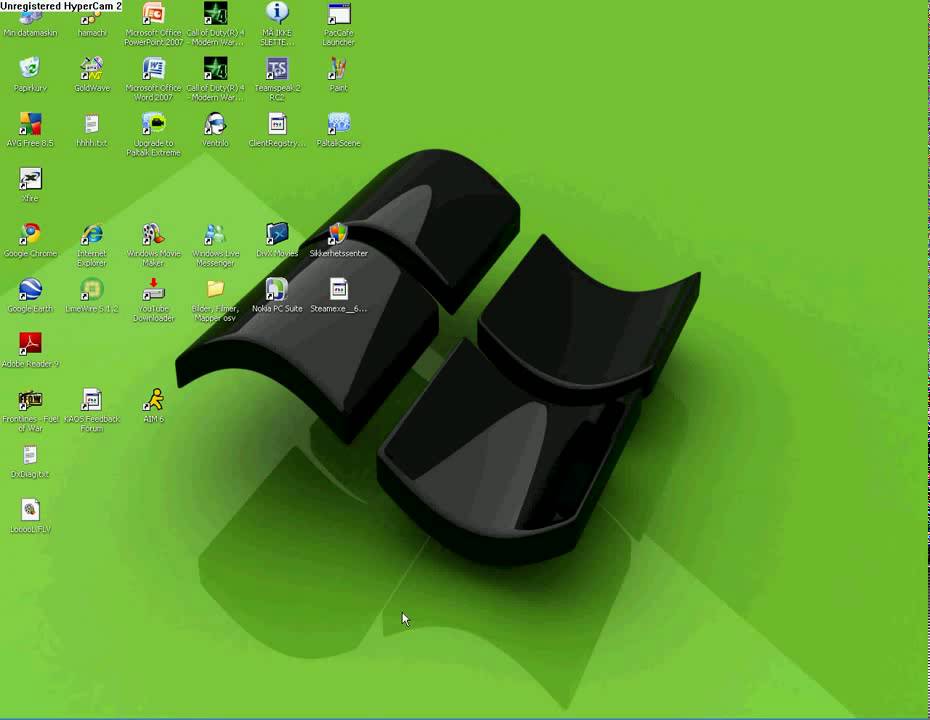Click the Internet Explorer icon
This screenshot has width=930, height=720.
coord(92,235)
